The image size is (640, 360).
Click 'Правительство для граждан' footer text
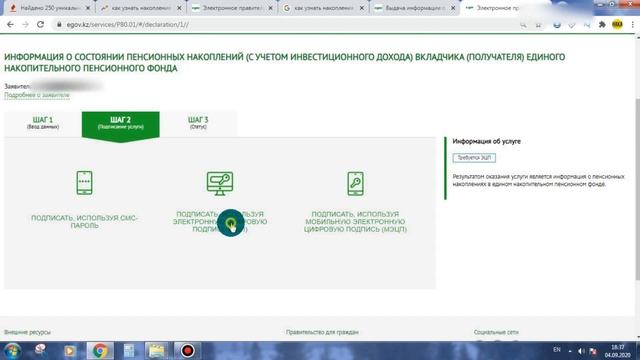point(322,332)
